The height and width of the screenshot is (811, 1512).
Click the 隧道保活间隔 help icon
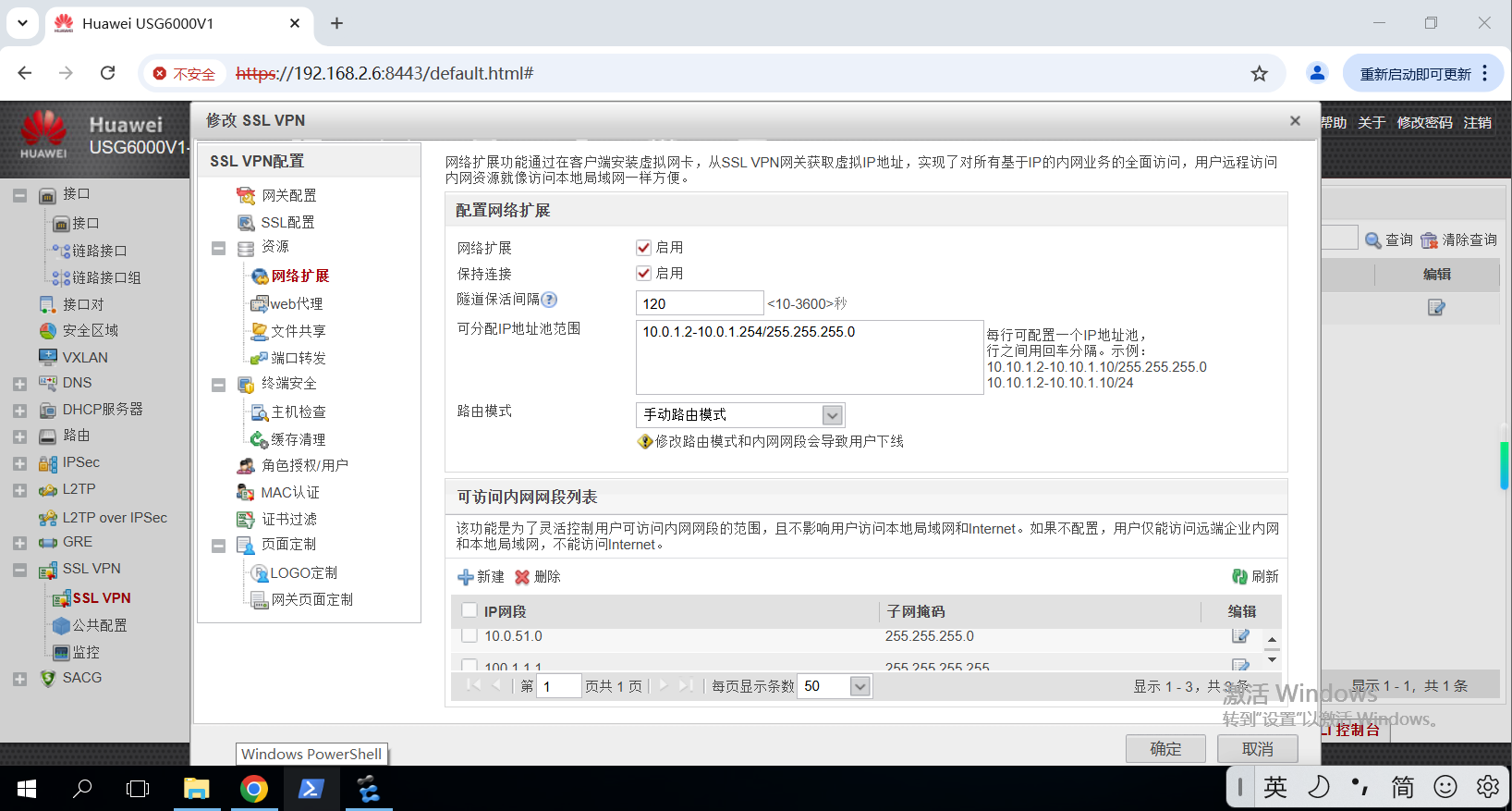click(549, 300)
